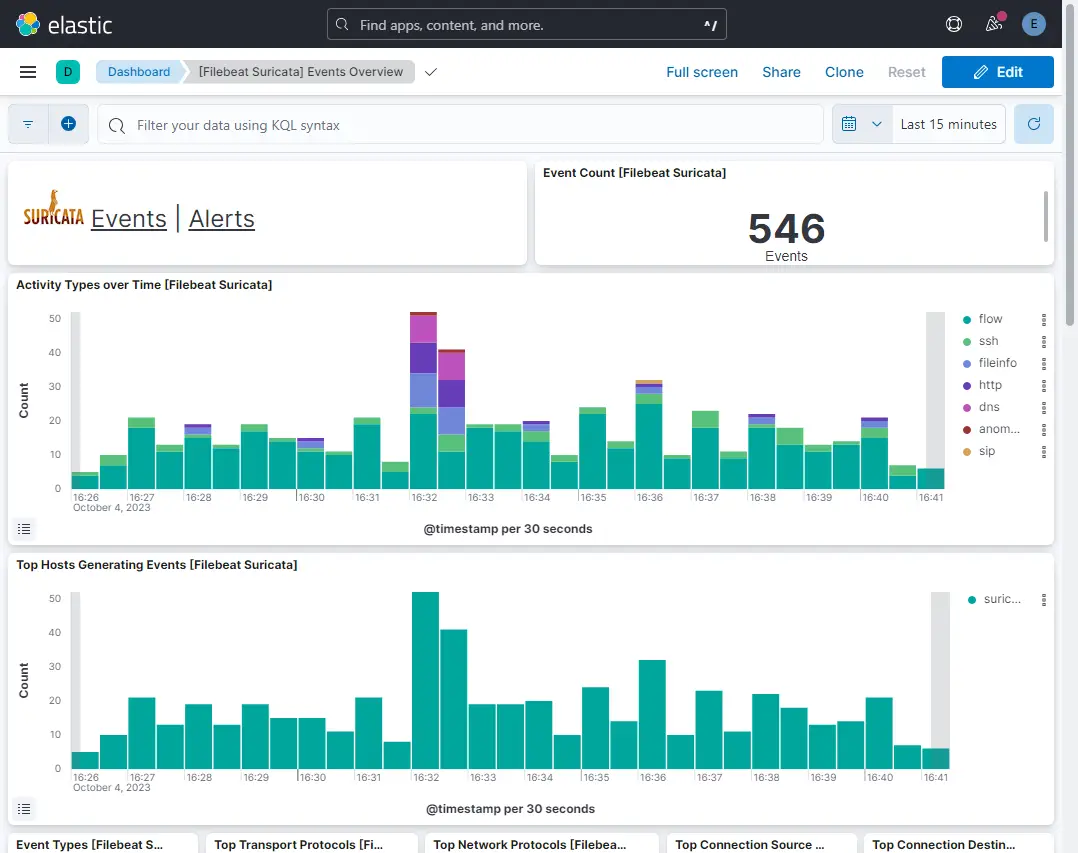Toggle legend for Activity Types chart

tap(25, 529)
